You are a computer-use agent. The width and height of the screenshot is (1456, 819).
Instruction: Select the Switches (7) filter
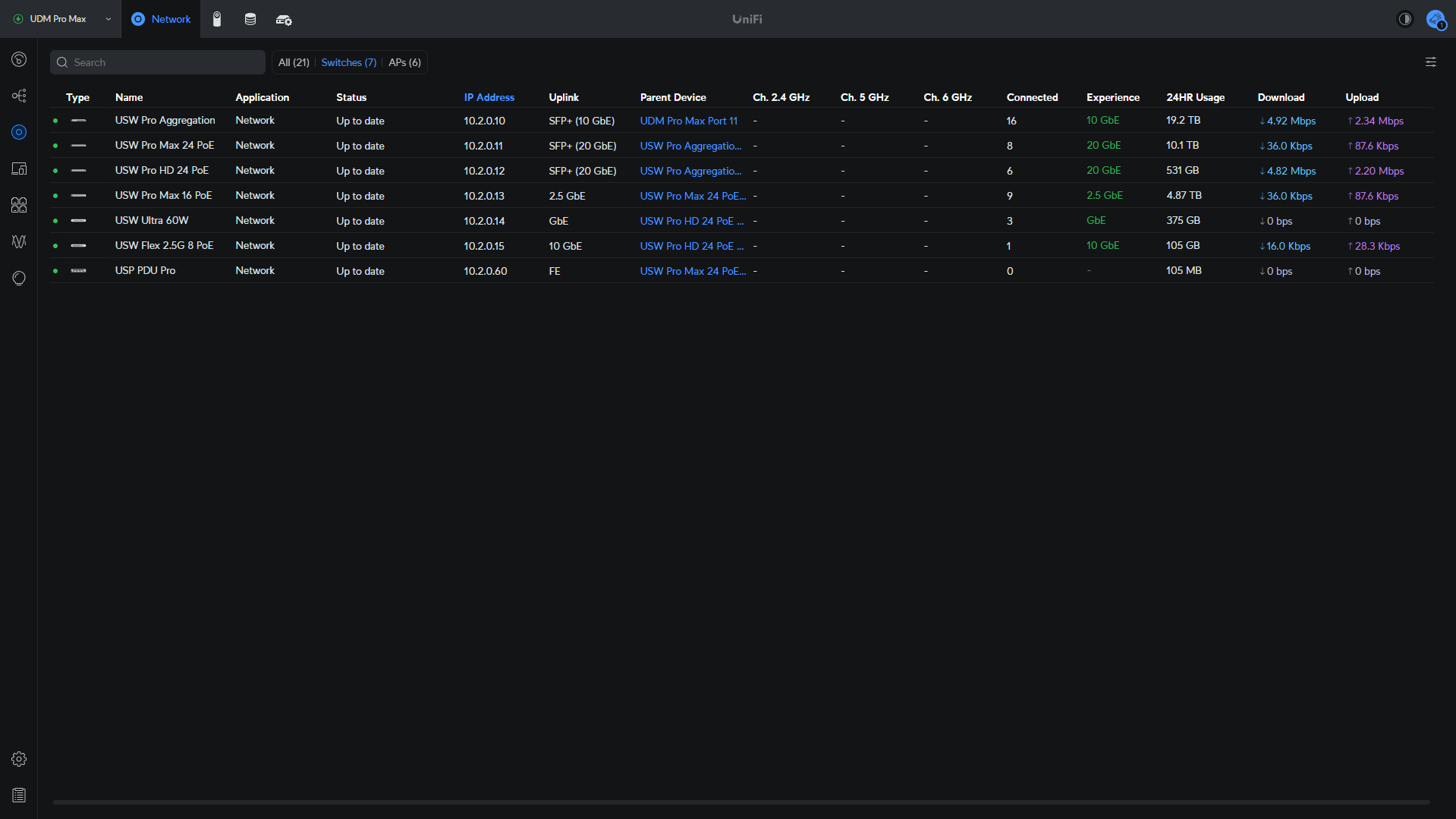coord(349,62)
